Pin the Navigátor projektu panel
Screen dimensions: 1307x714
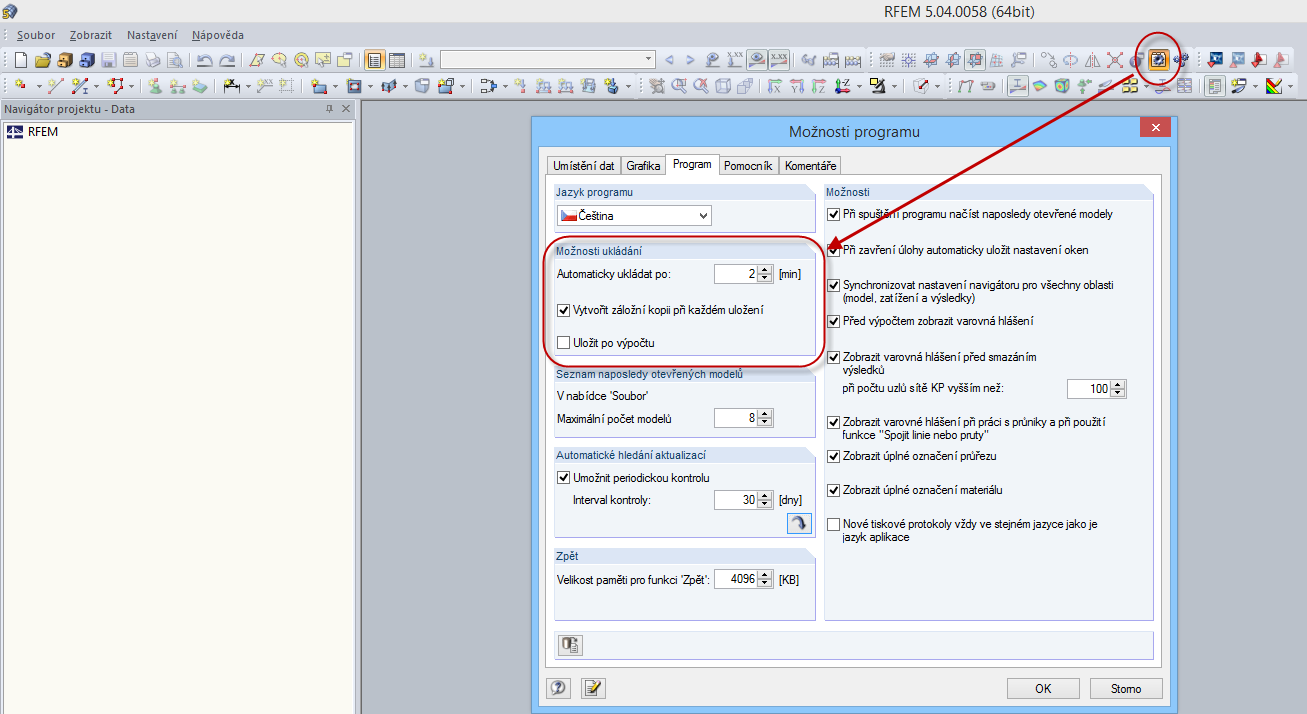pyautogui.click(x=329, y=109)
